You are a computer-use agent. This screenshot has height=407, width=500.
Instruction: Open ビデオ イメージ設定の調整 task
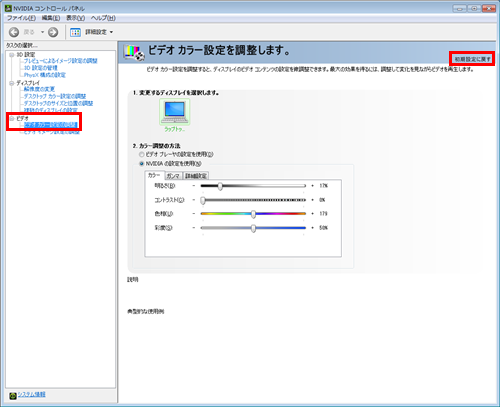pos(52,132)
